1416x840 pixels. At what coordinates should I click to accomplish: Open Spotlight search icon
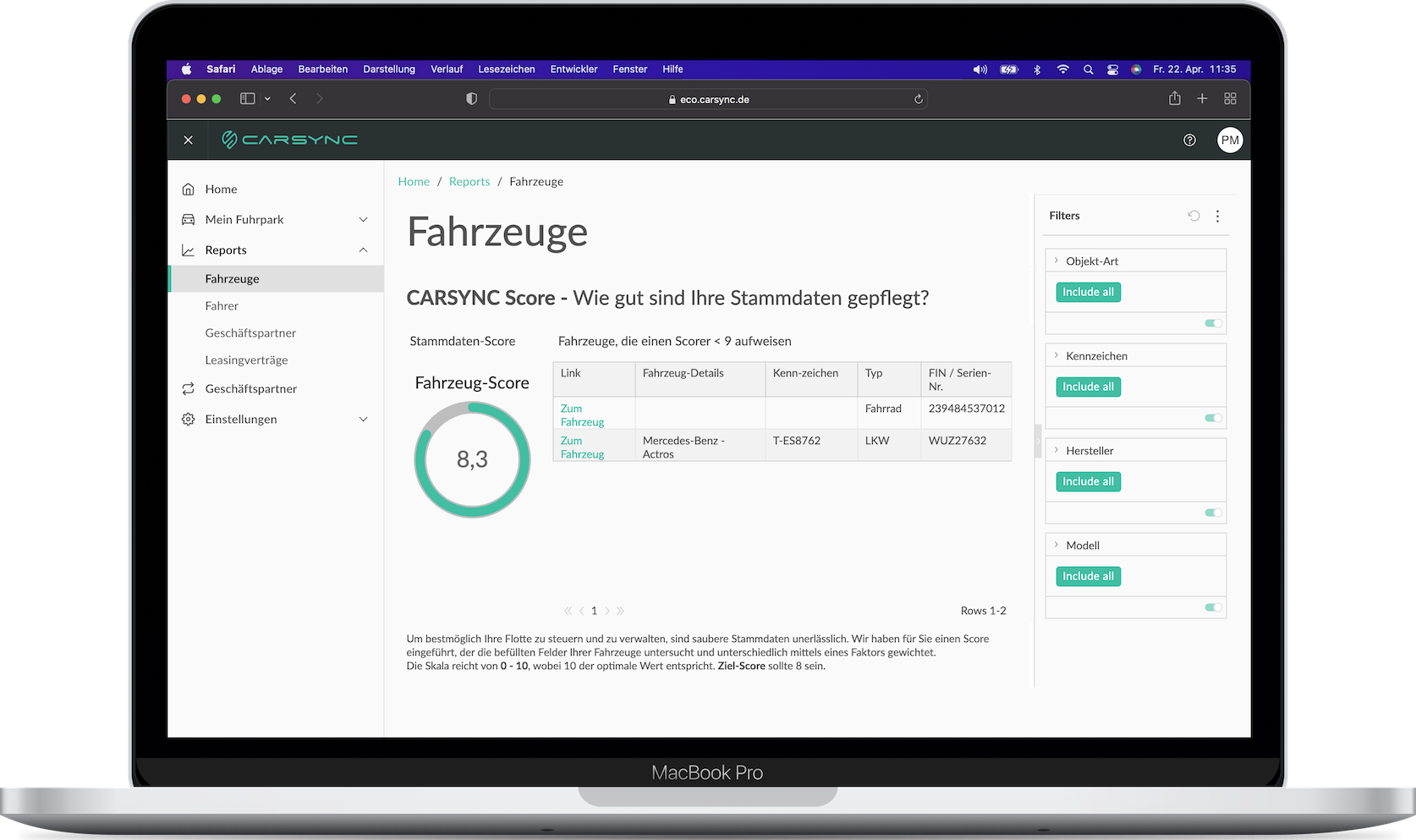1089,69
